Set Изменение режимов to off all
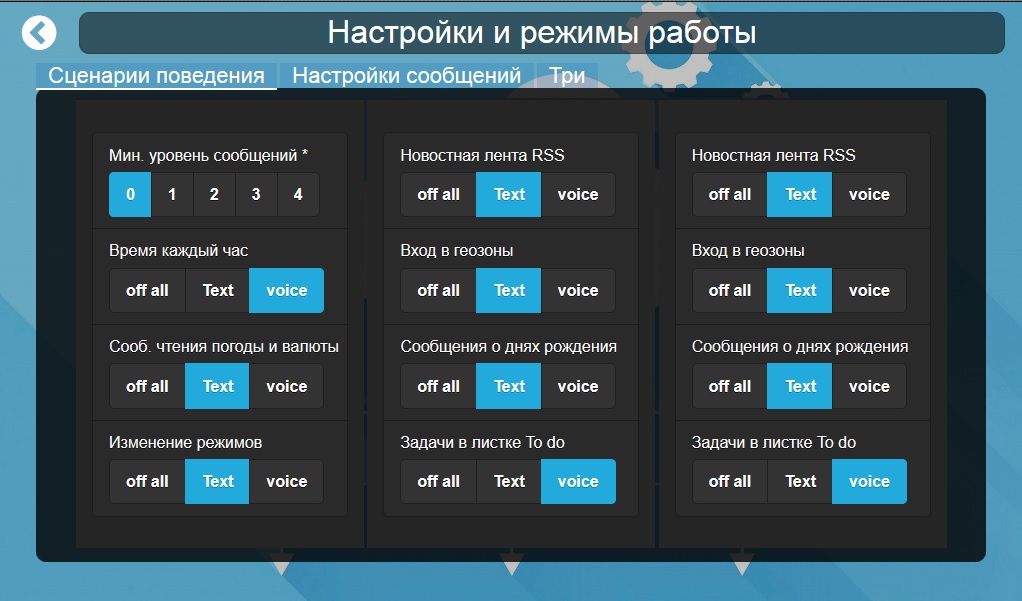 [147, 481]
